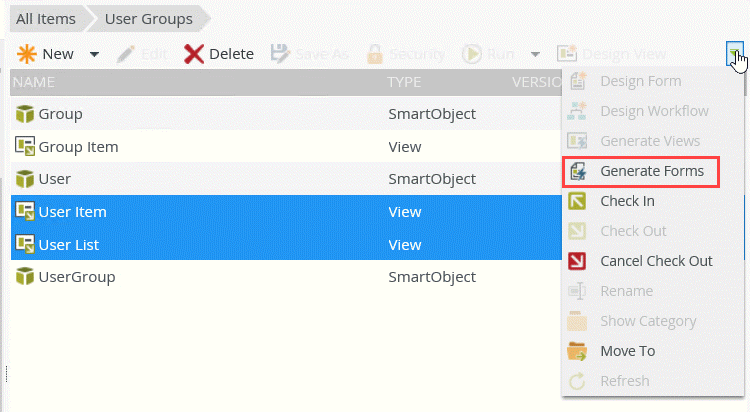Image resolution: width=750 pixels, height=412 pixels.
Task: Select the User List row name
Action: point(69,245)
